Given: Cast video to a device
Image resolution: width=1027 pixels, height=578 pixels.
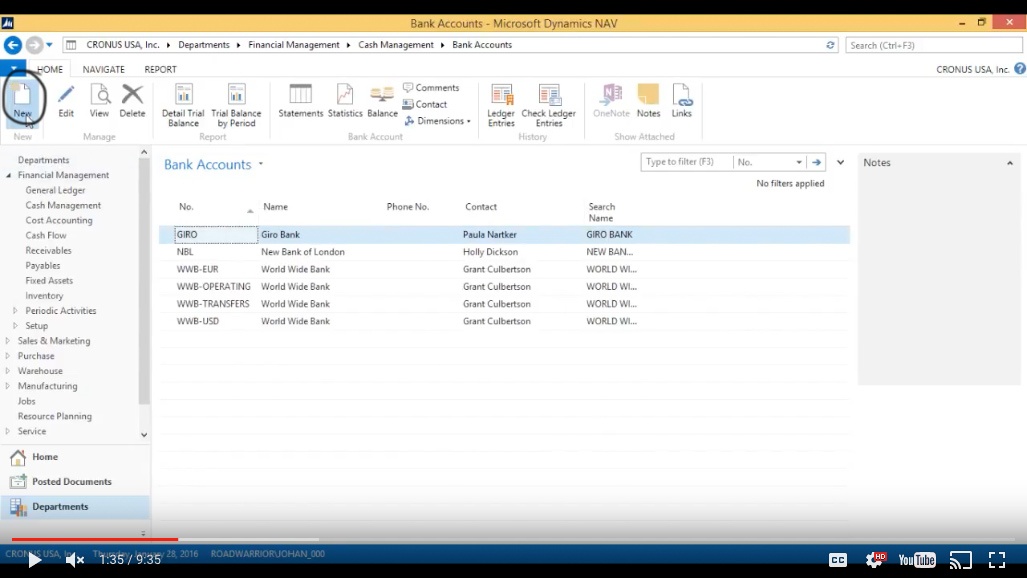Looking at the screenshot, I should coord(961,560).
